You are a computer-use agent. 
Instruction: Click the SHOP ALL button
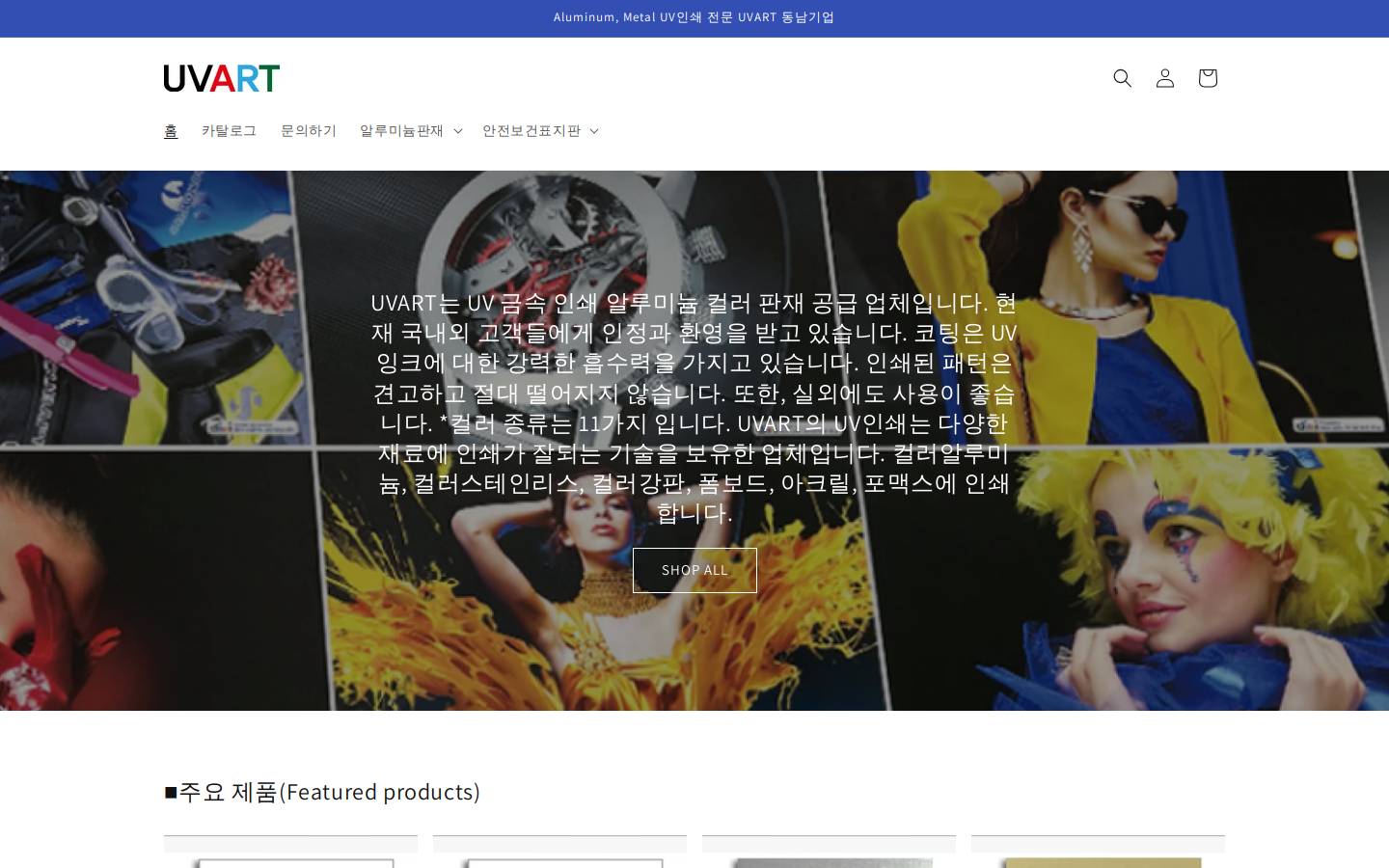click(694, 570)
